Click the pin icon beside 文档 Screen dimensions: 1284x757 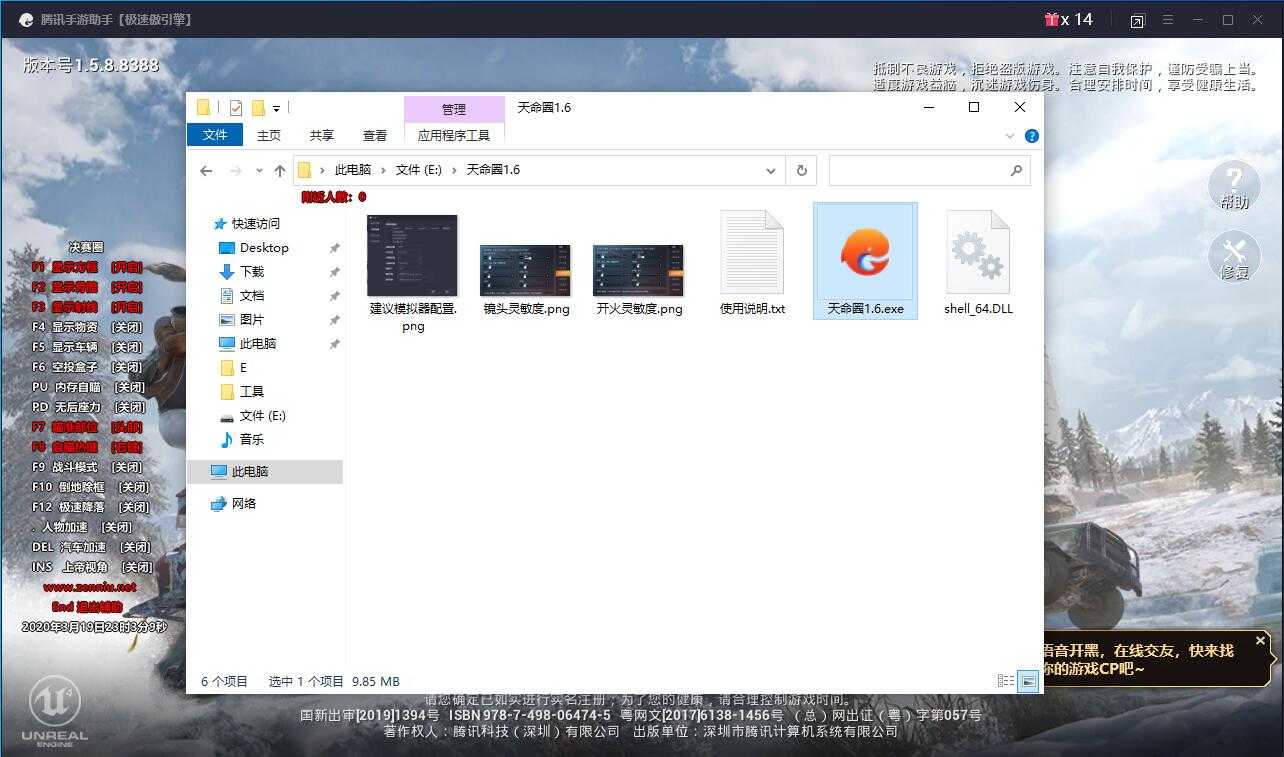(x=334, y=296)
